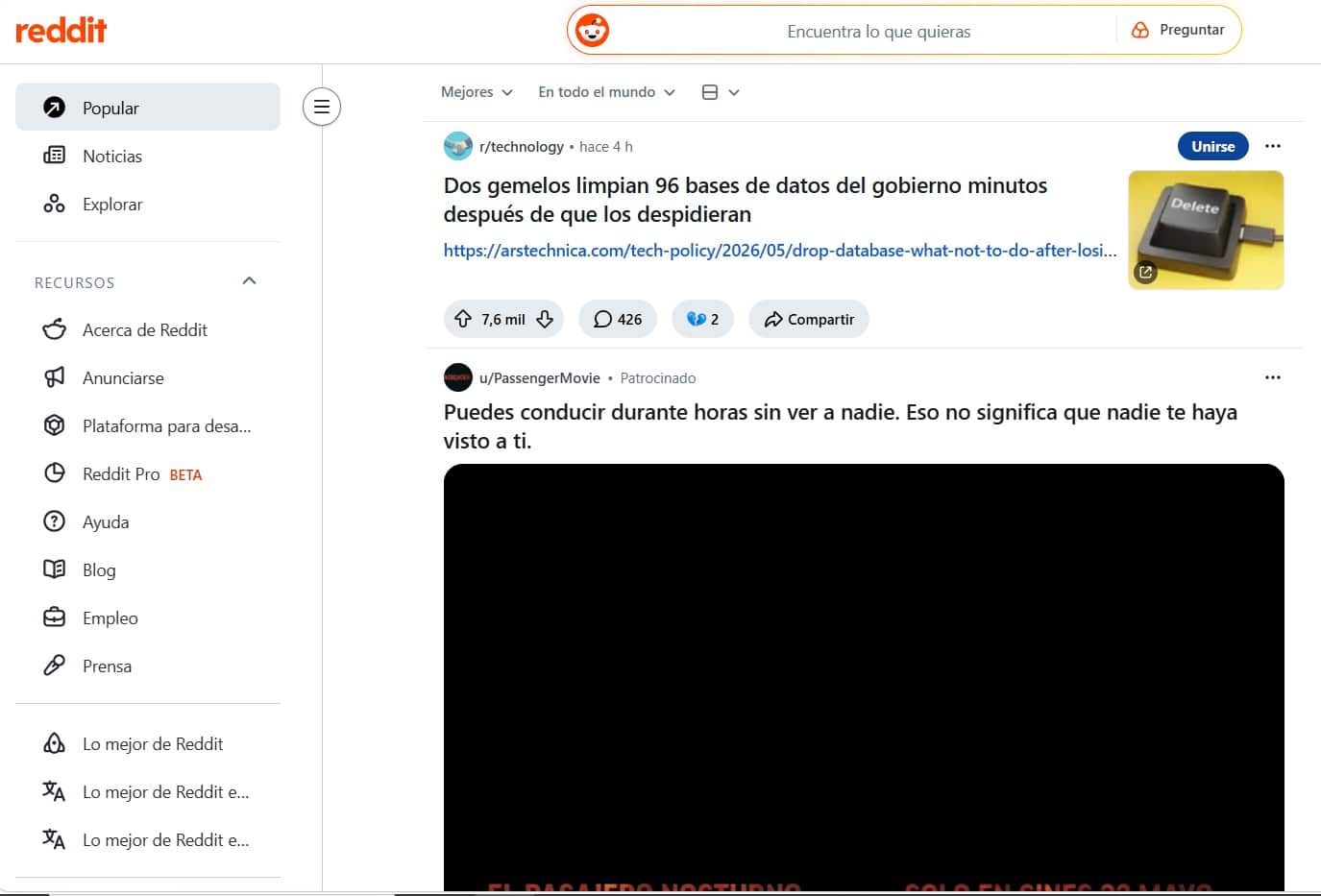Open Acerca de Reddit link
The height and width of the screenshot is (896, 1321).
tap(148, 329)
